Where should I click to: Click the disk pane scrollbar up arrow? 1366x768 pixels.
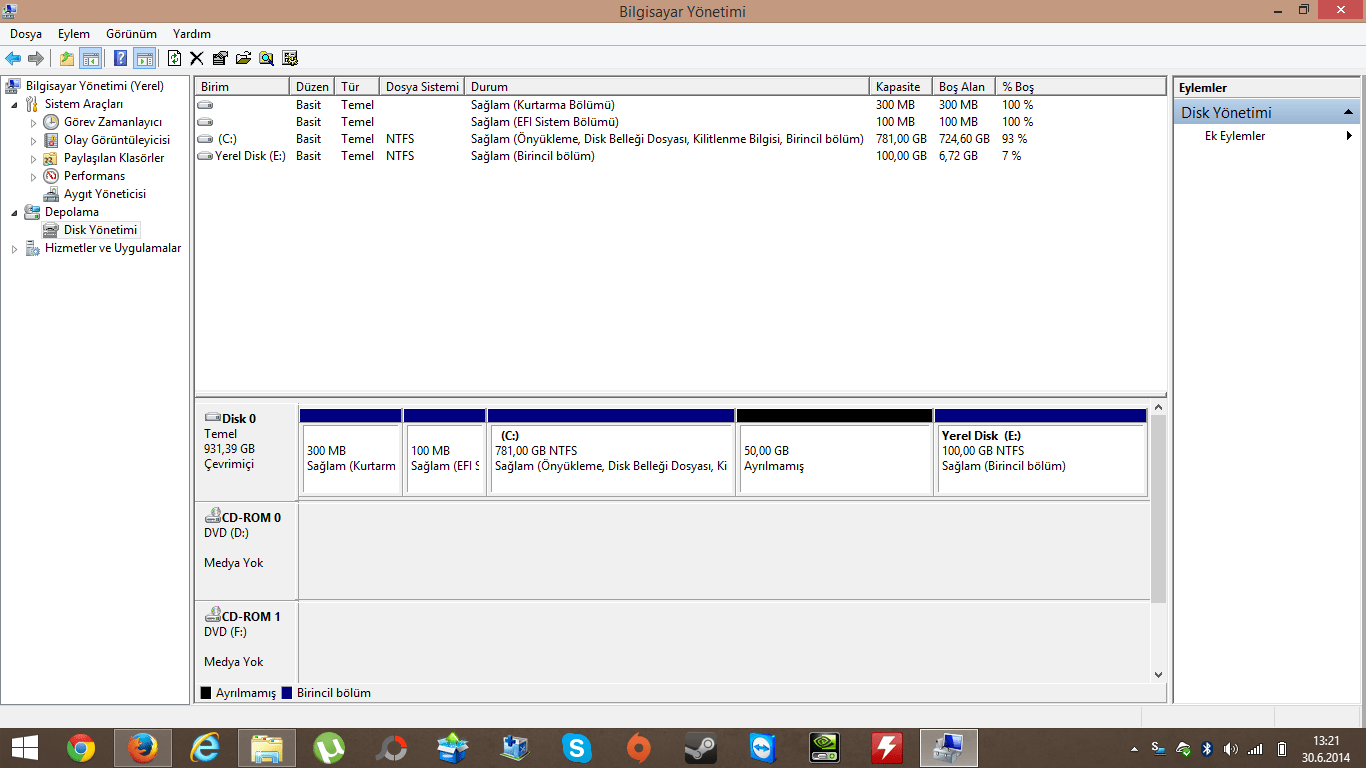[x=1159, y=408]
